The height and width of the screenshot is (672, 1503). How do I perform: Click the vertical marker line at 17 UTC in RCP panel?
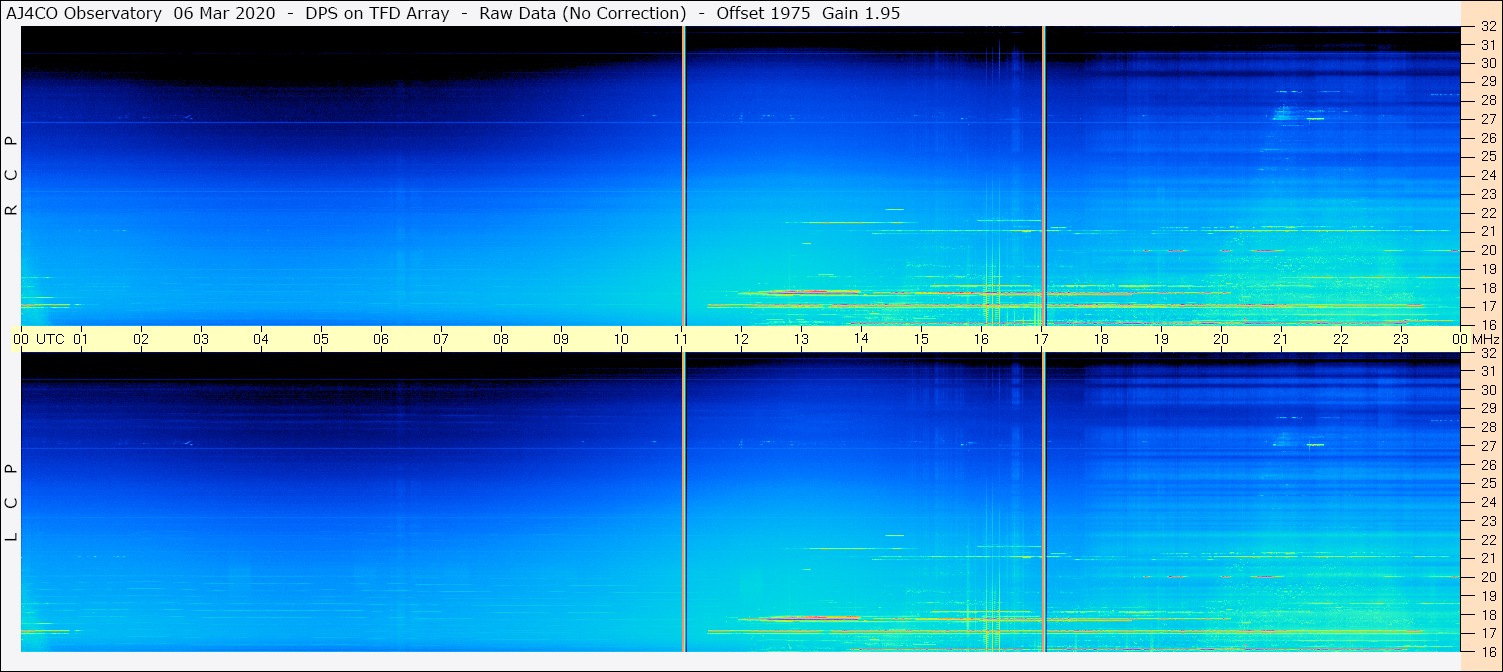pos(1044,176)
